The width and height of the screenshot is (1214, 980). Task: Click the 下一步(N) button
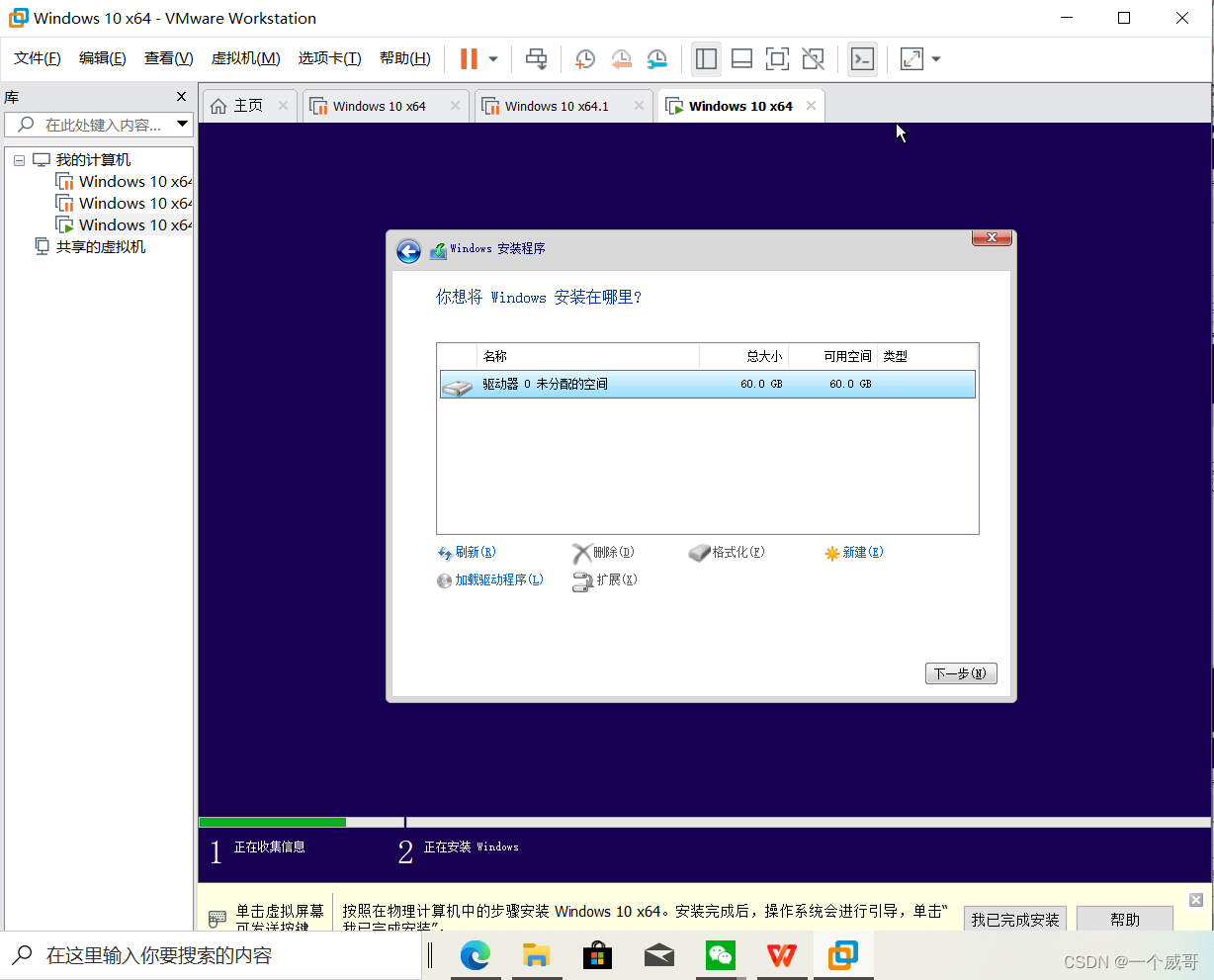point(961,673)
